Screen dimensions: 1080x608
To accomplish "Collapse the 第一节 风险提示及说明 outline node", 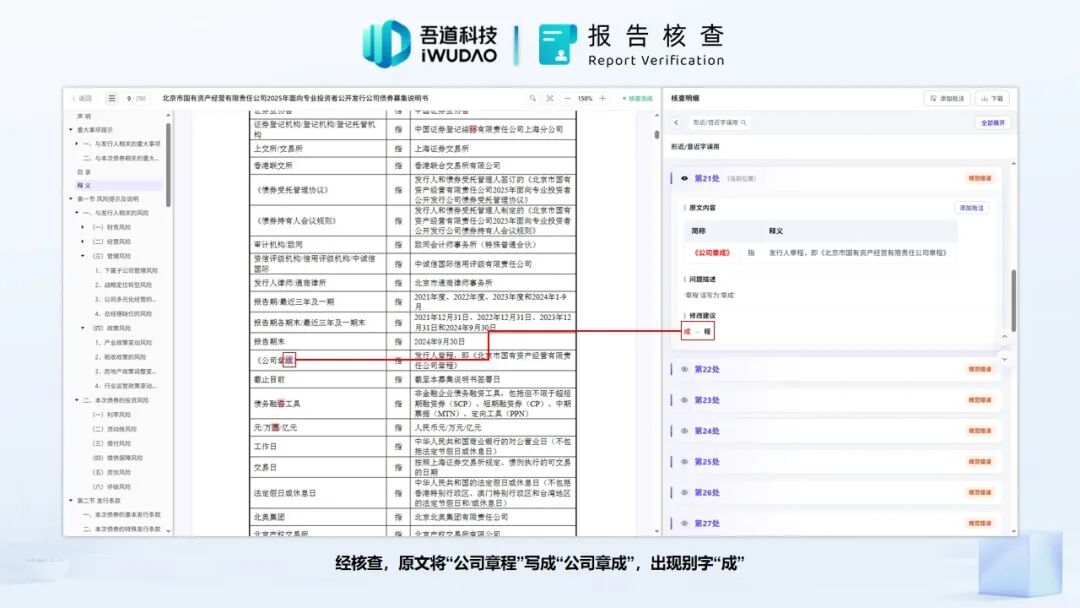I will pyautogui.click(x=71, y=199).
